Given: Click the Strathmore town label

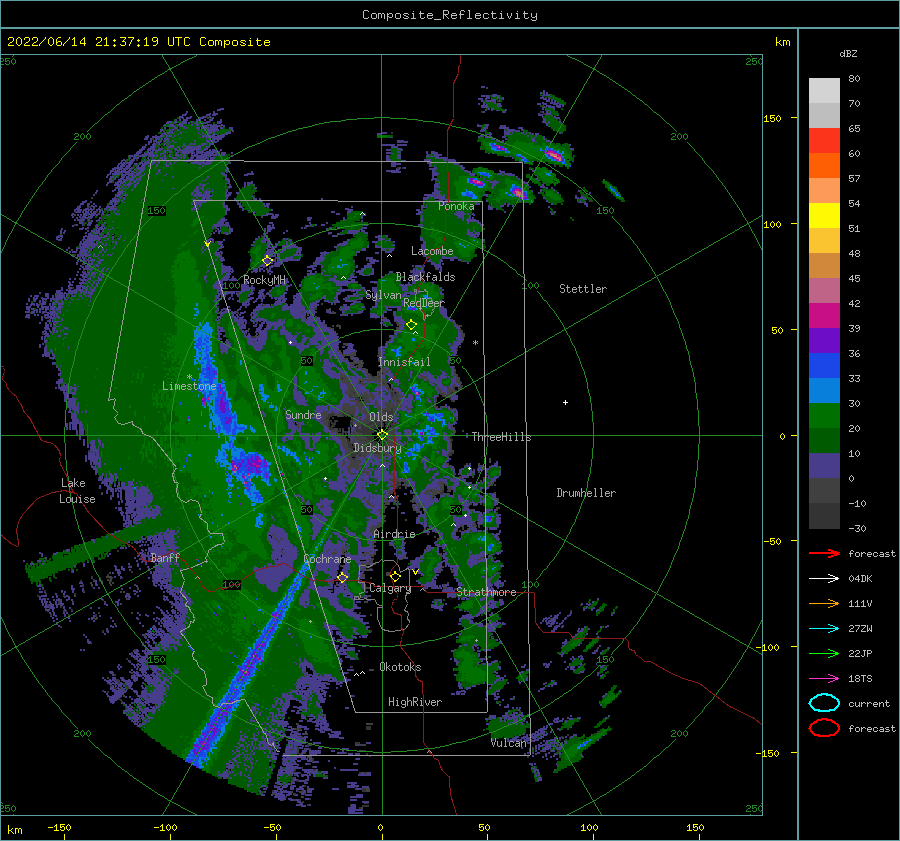Looking at the screenshot, I should [486, 592].
